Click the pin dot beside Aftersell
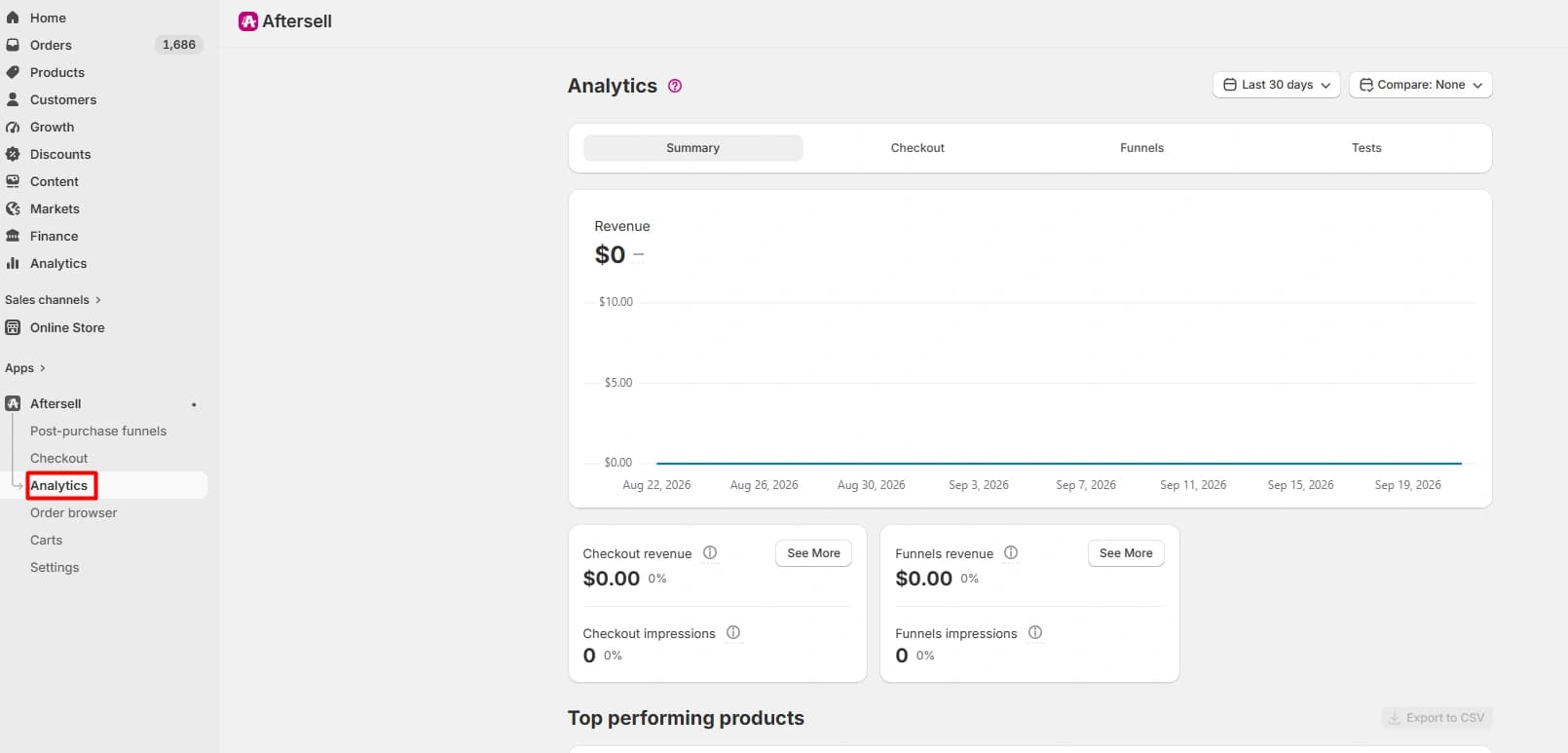1568x753 pixels. click(194, 404)
